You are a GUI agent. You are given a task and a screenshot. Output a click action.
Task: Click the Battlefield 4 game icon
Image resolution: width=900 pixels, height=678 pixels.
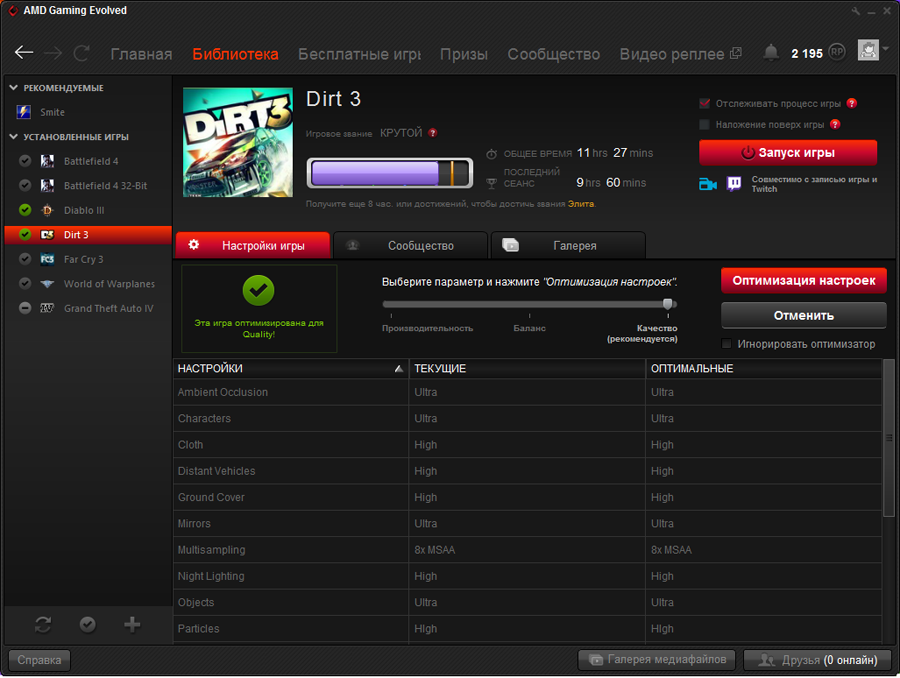(47, 161)
